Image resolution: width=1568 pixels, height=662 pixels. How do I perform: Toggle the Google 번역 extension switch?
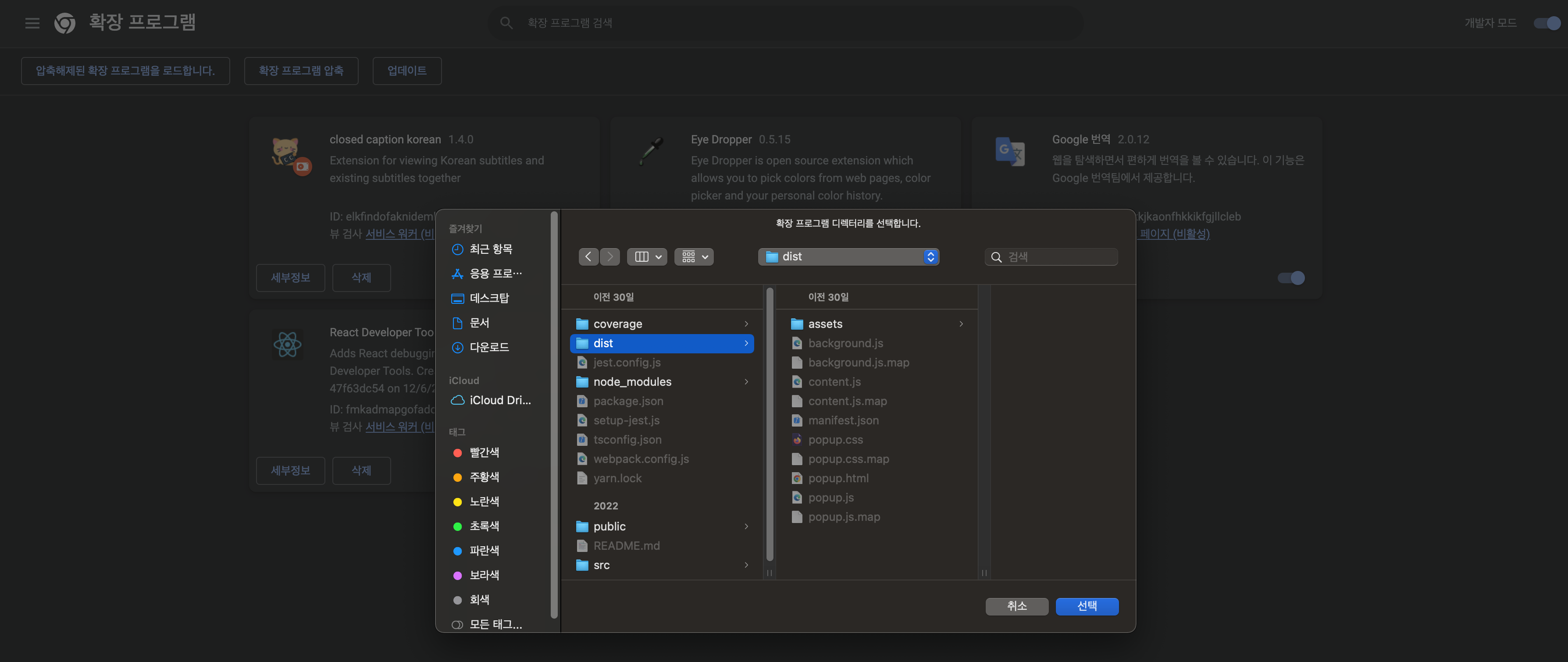pos(1291,278)
